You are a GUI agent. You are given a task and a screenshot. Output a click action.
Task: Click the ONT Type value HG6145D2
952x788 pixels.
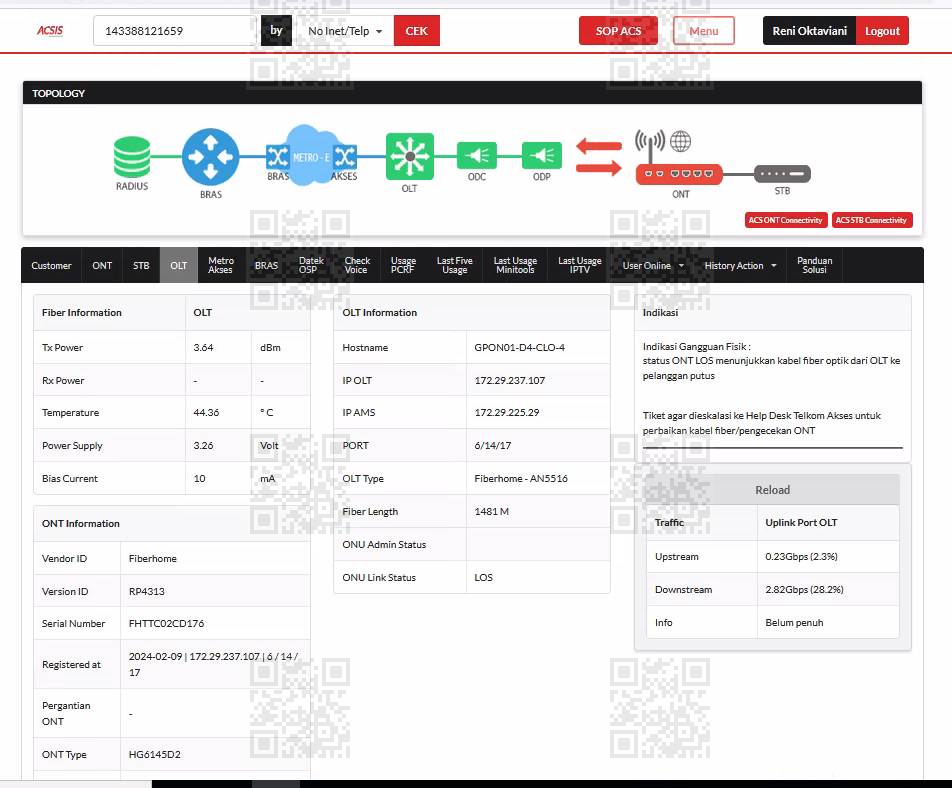(155, 755)
